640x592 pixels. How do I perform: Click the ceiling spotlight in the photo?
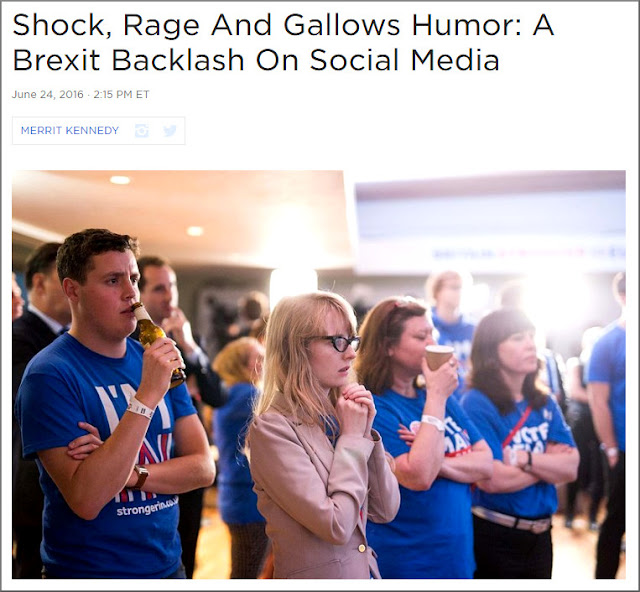click(120, 180)
